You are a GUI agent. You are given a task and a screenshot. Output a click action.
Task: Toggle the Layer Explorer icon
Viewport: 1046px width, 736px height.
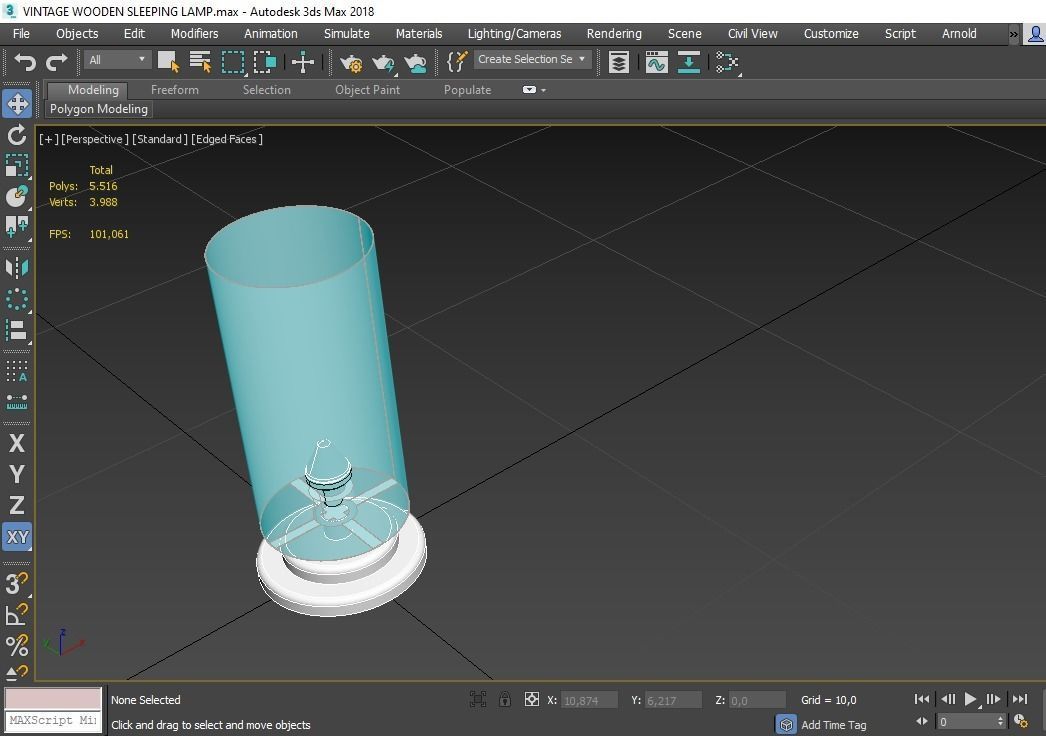[619, 63]
